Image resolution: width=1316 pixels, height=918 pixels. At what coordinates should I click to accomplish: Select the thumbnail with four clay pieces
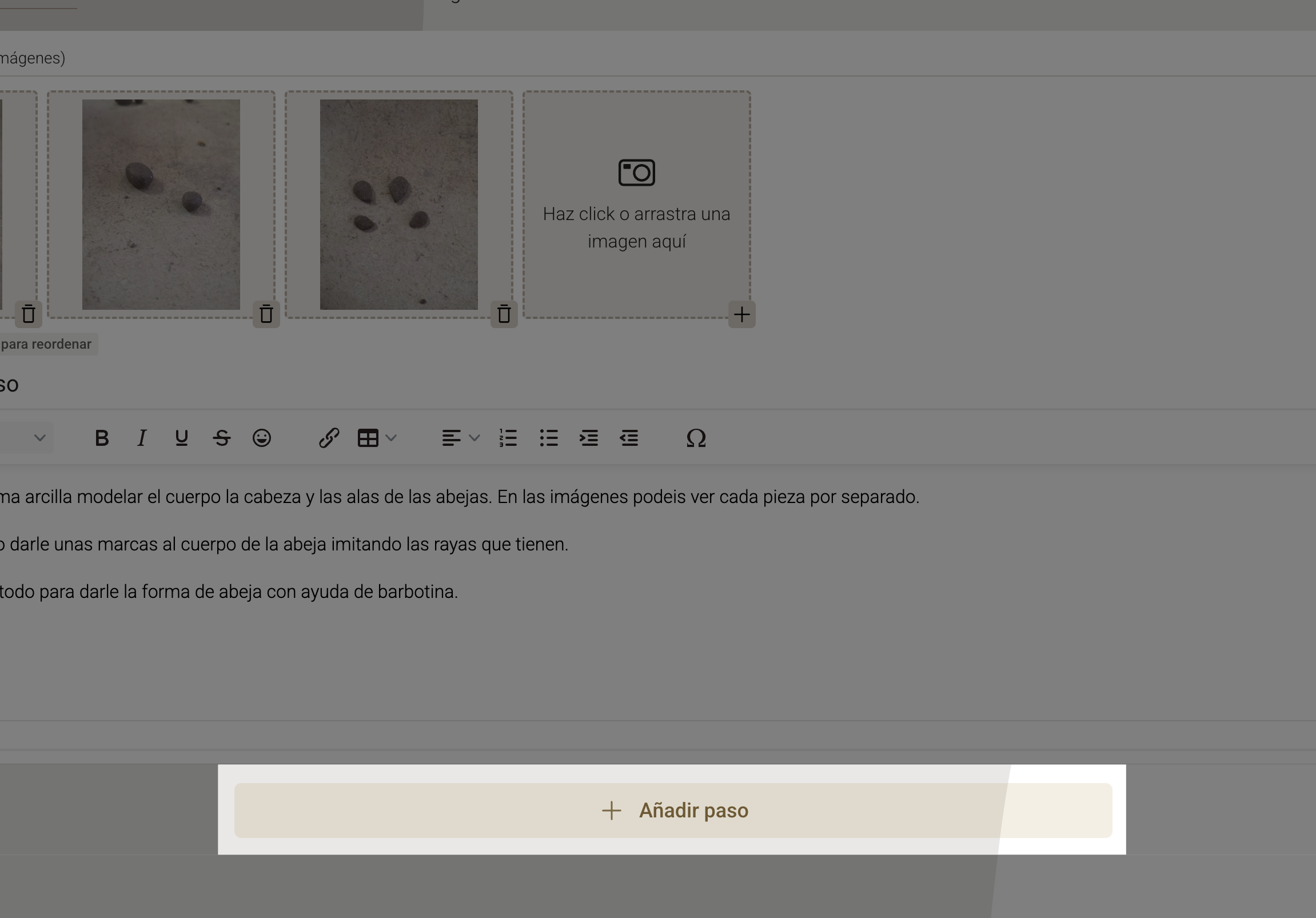[x=398, y=205]
